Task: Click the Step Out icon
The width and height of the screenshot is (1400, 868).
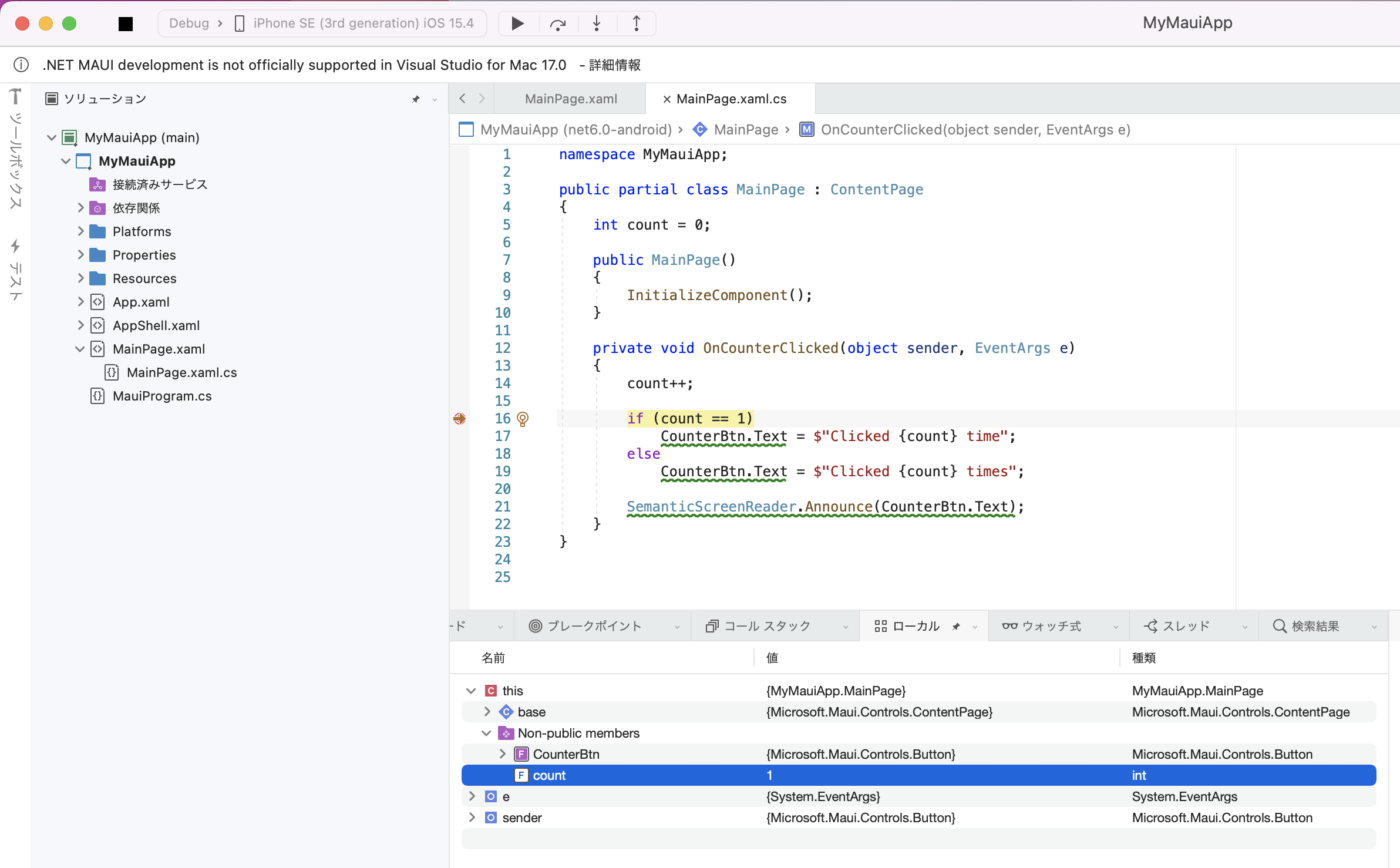Action: coord(637,23)
